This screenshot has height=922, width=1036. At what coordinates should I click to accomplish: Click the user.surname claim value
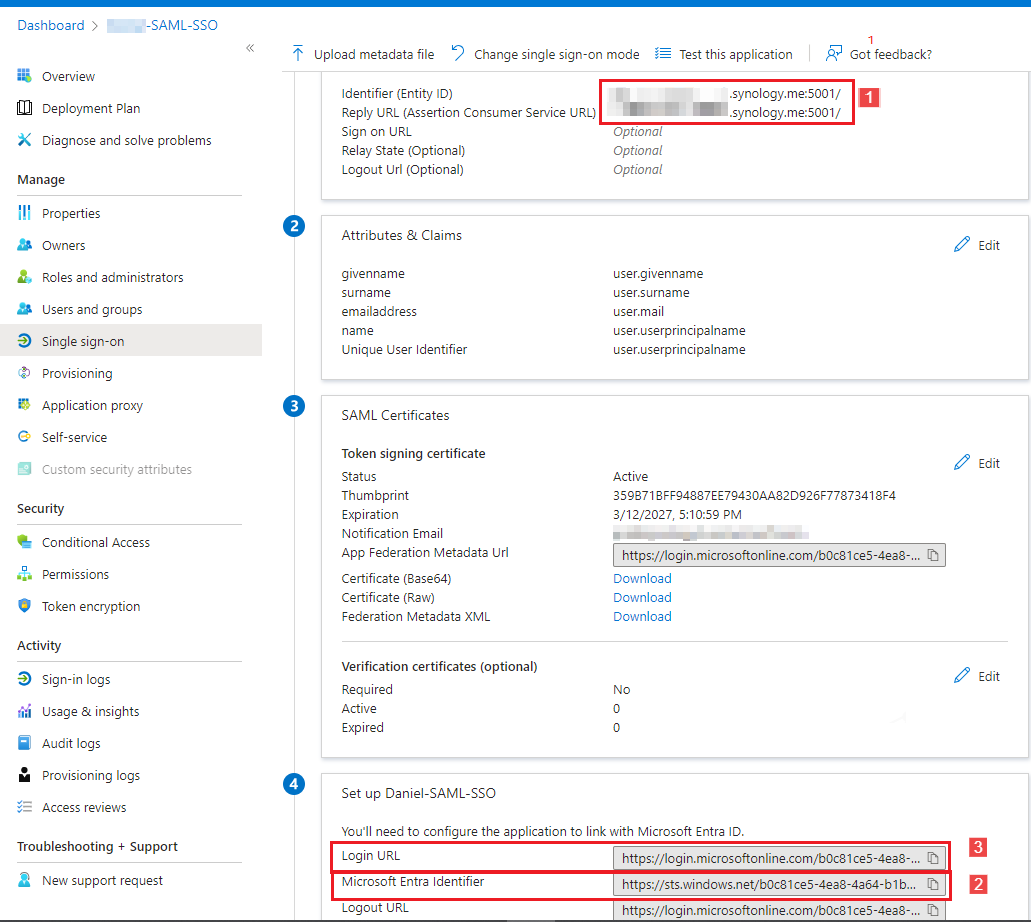(x=651, y=293)
